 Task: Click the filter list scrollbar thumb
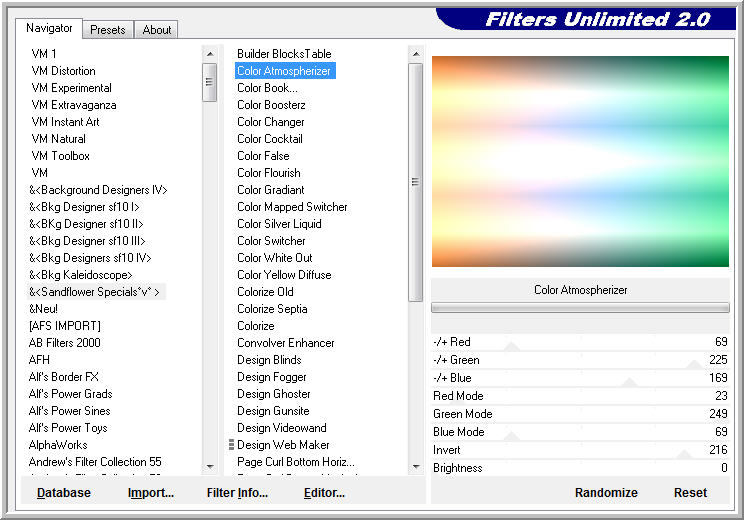coord(416,182)
